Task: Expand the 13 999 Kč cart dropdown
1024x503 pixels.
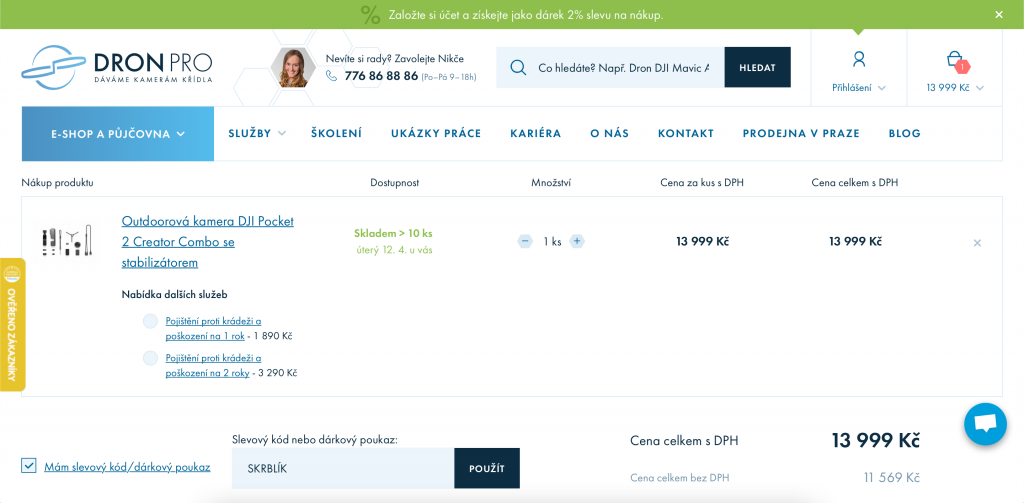Action: pos(955,88)
